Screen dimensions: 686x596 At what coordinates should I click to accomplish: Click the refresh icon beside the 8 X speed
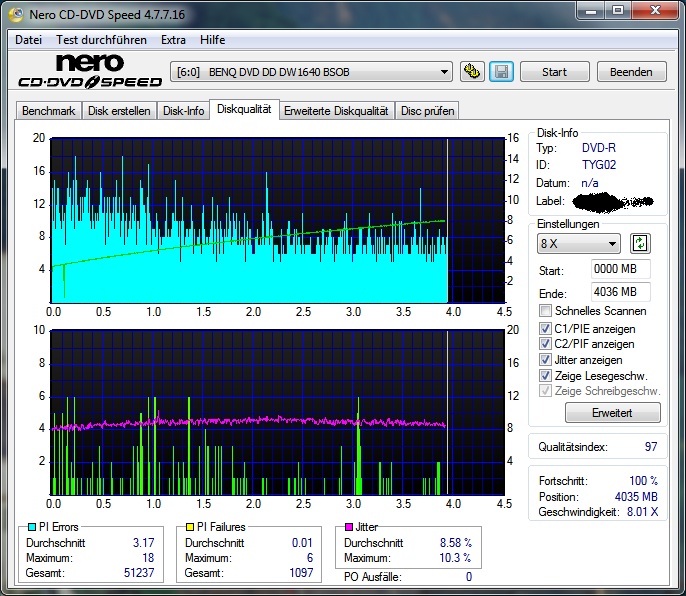[x=640, y=244]
